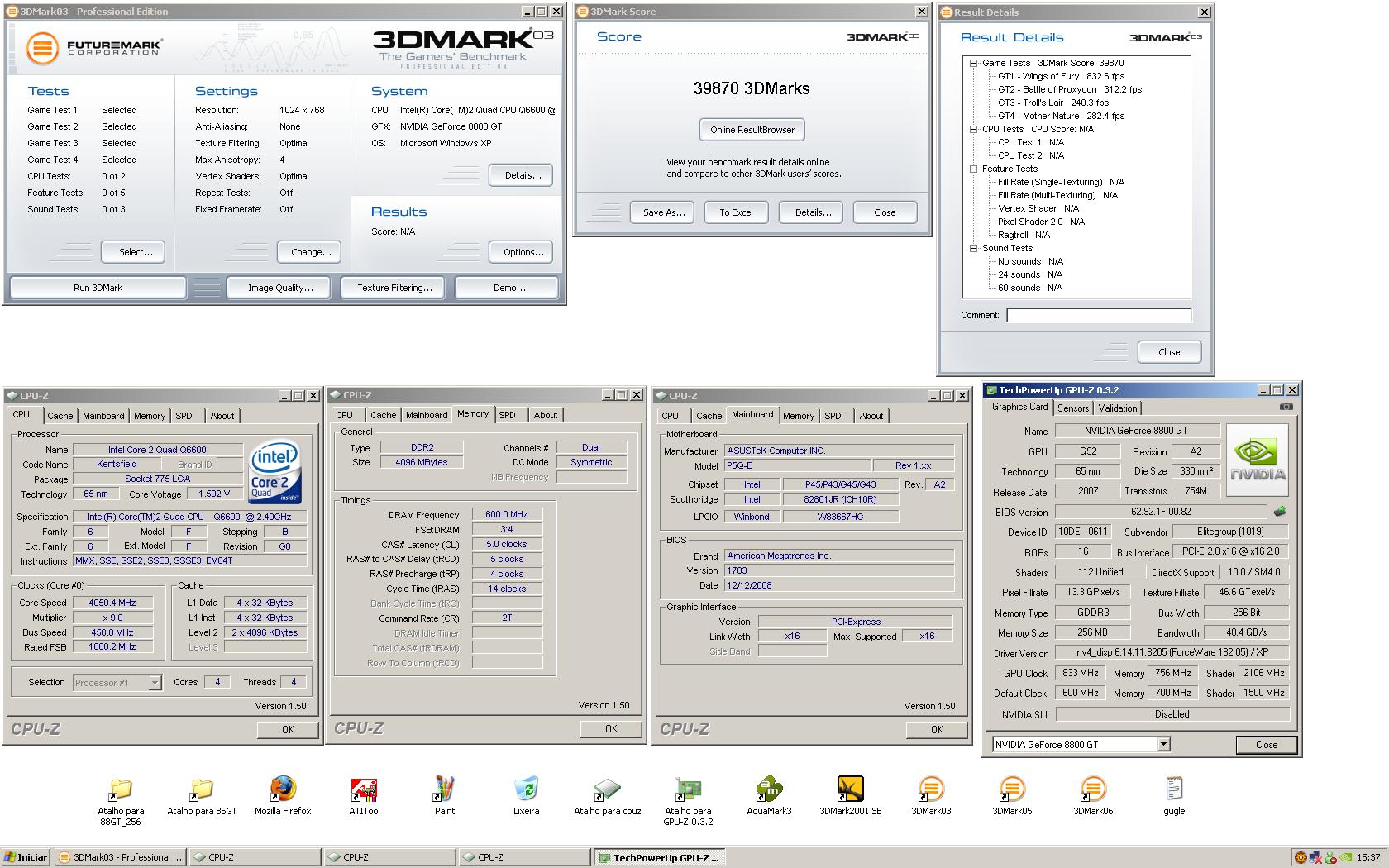Click the DRAM Frequency value 600.0 MHz
1389x868 pixels.
507,514
